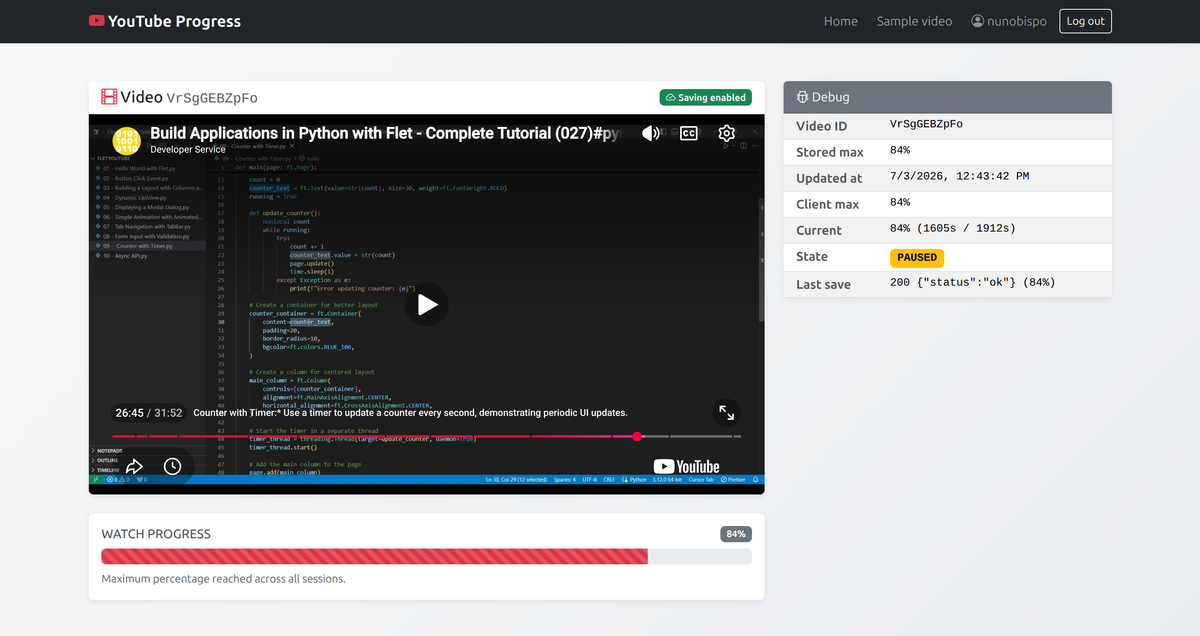
Task: Open the YouTube logo in player corner
Action: 686,466
